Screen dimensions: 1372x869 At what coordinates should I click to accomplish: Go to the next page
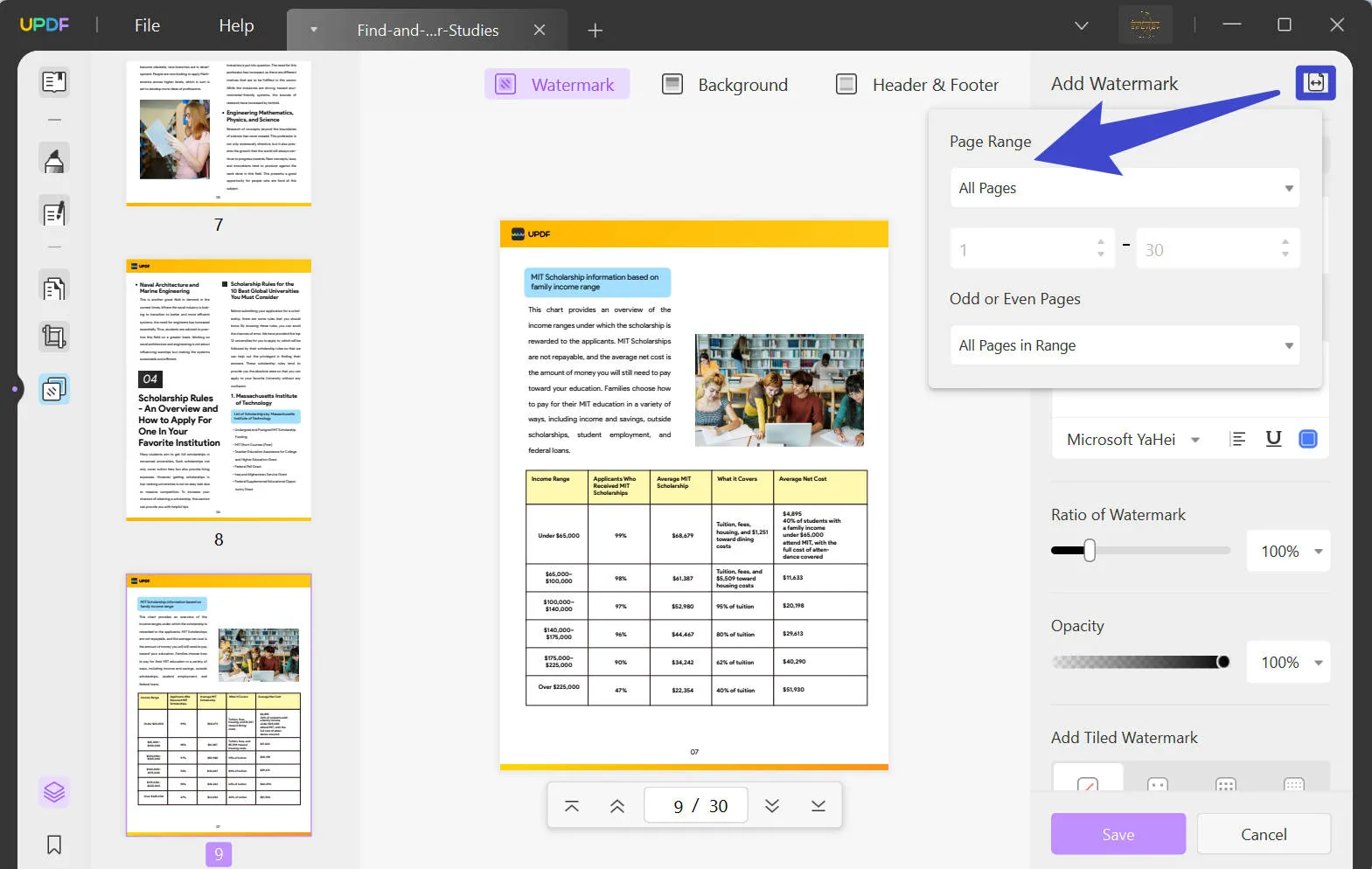pyautogui.click(x=772, y=806)
